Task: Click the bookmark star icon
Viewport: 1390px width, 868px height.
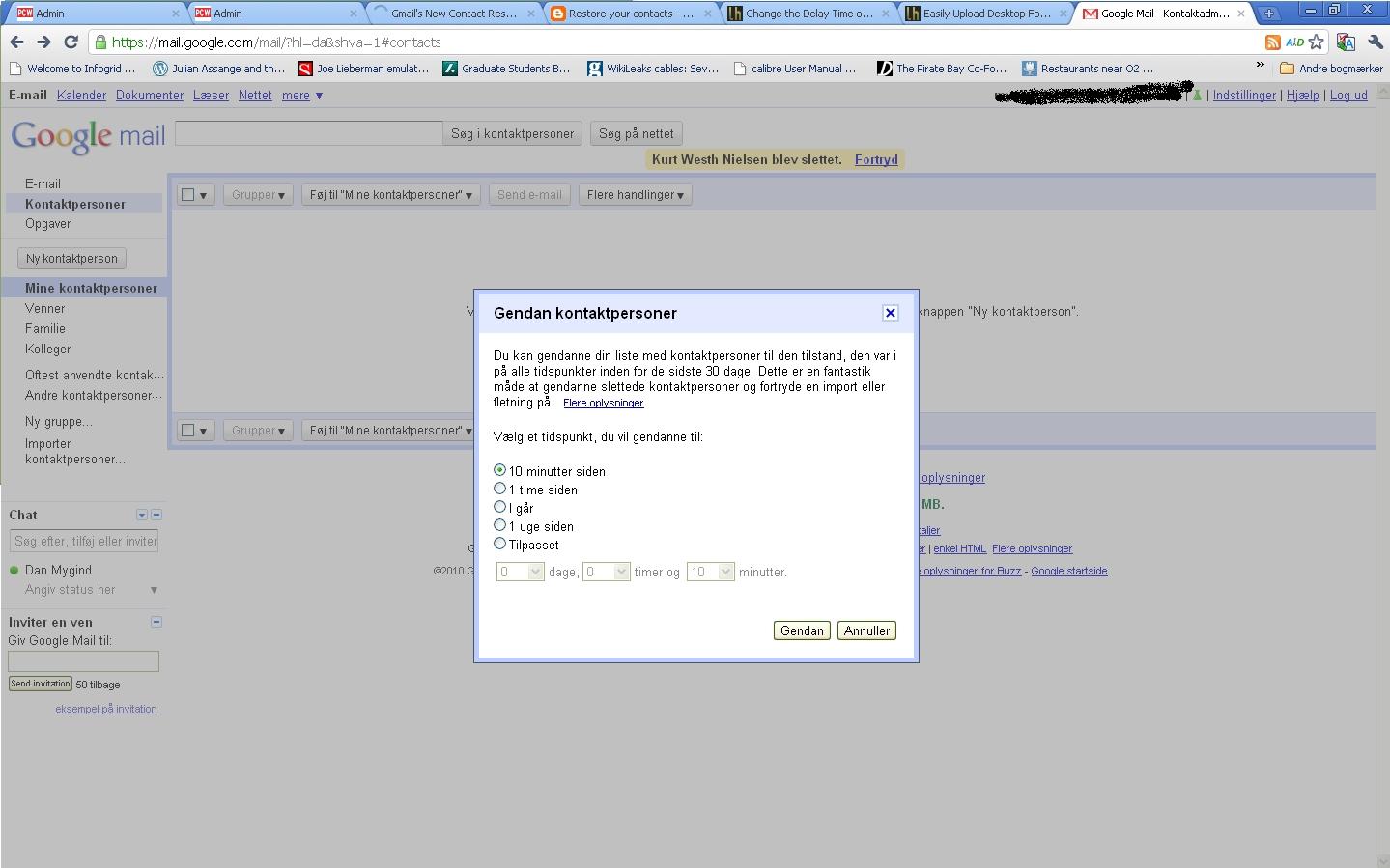Action: 1316,42
